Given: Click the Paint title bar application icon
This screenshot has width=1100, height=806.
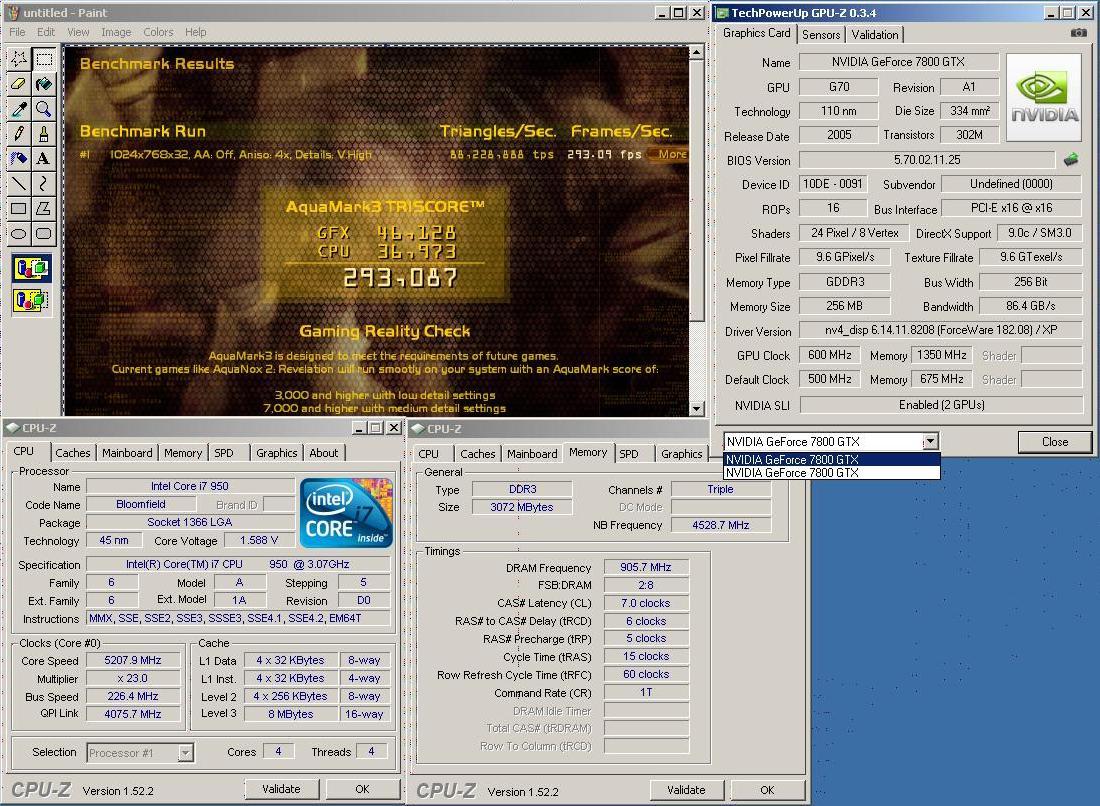Looking at the screenshot, I should click(13, 13).
